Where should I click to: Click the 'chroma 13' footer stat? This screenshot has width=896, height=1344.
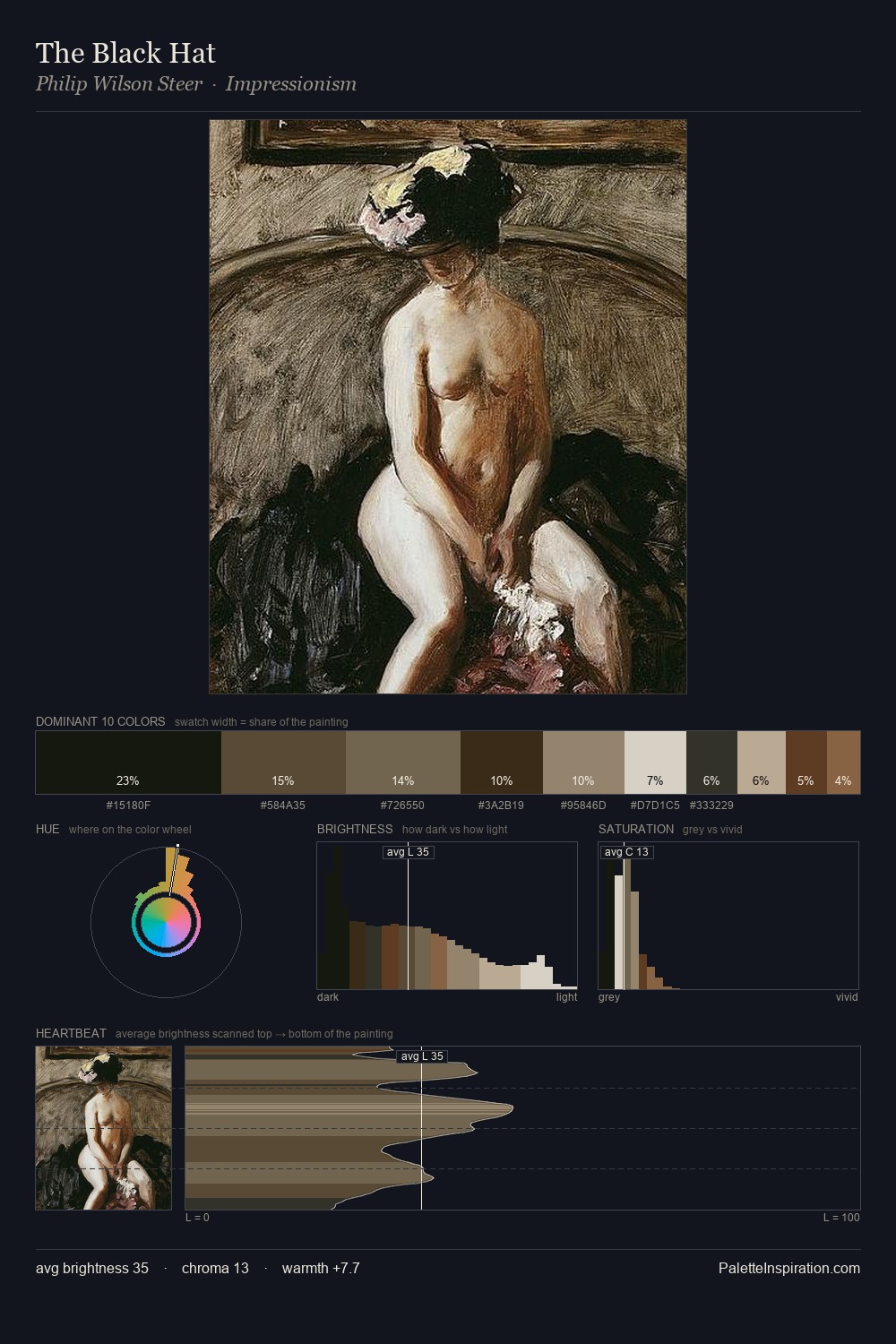215,1268
